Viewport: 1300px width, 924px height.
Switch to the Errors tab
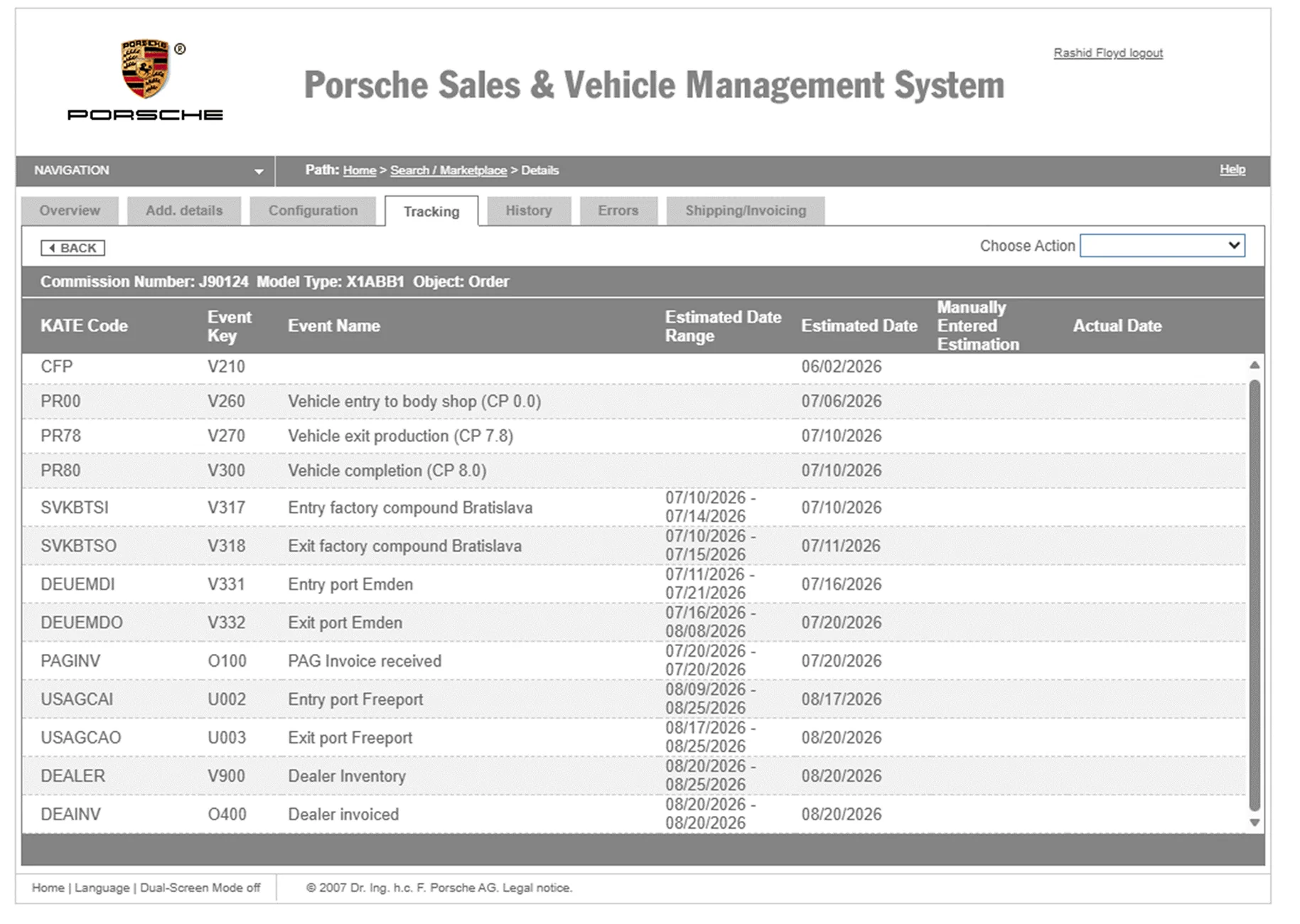[618, 210]
